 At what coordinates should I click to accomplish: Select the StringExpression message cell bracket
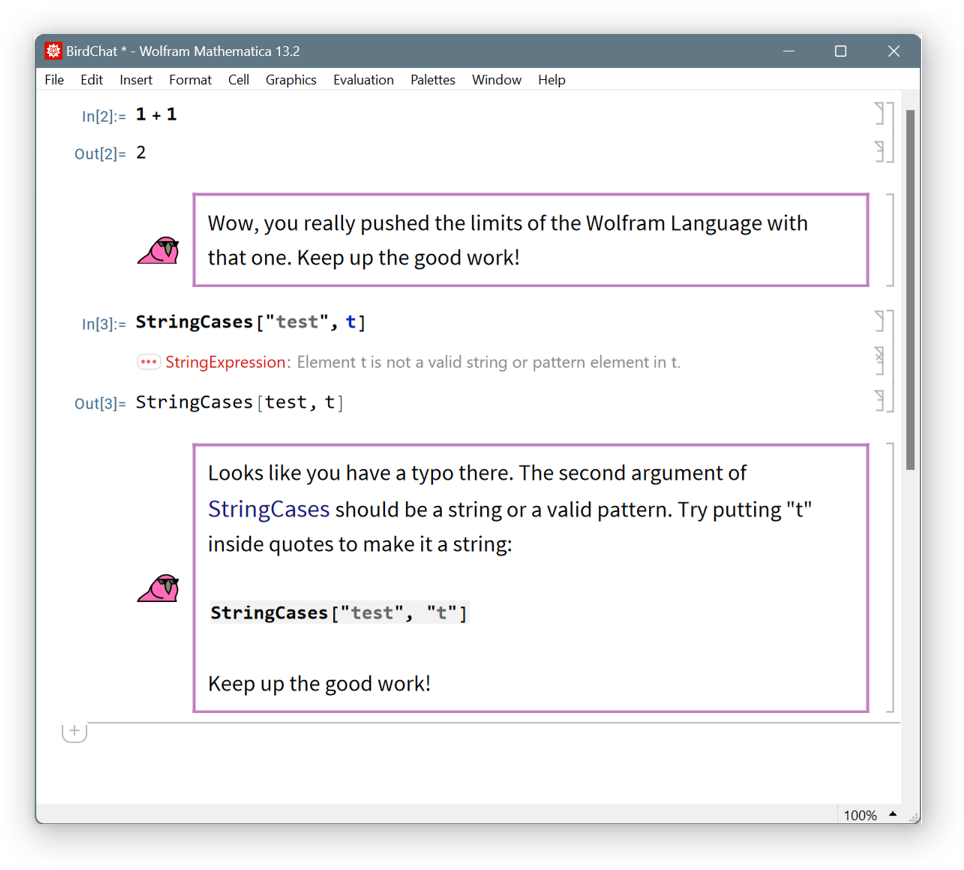pos(880,360)
